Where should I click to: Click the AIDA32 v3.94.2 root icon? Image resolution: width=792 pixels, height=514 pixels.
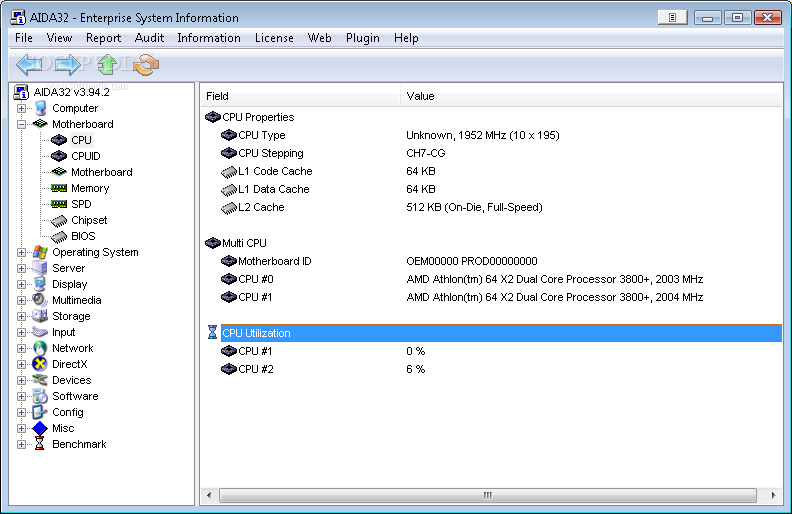pyautogui.click(x=21, y=92)
